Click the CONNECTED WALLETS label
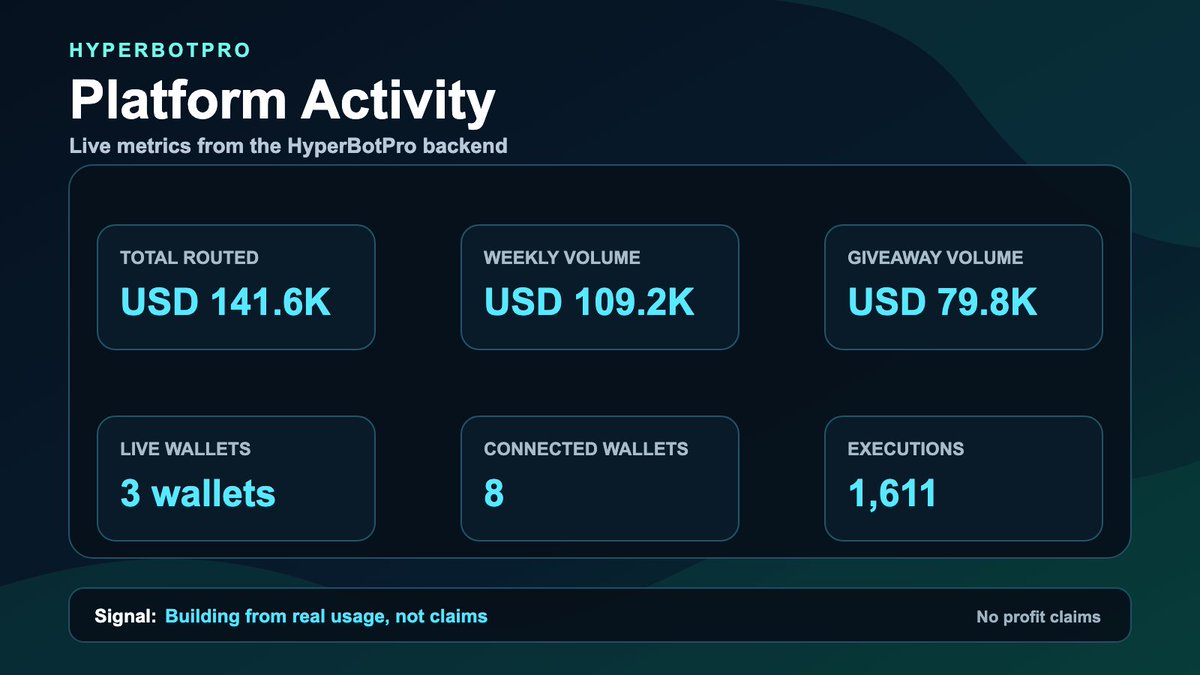Screen dimensions: 1200x675 pos(586,449)
